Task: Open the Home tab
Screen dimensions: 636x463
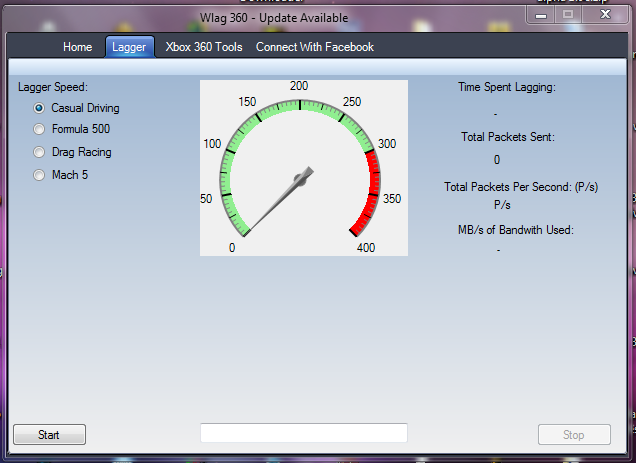Action: 77,47
